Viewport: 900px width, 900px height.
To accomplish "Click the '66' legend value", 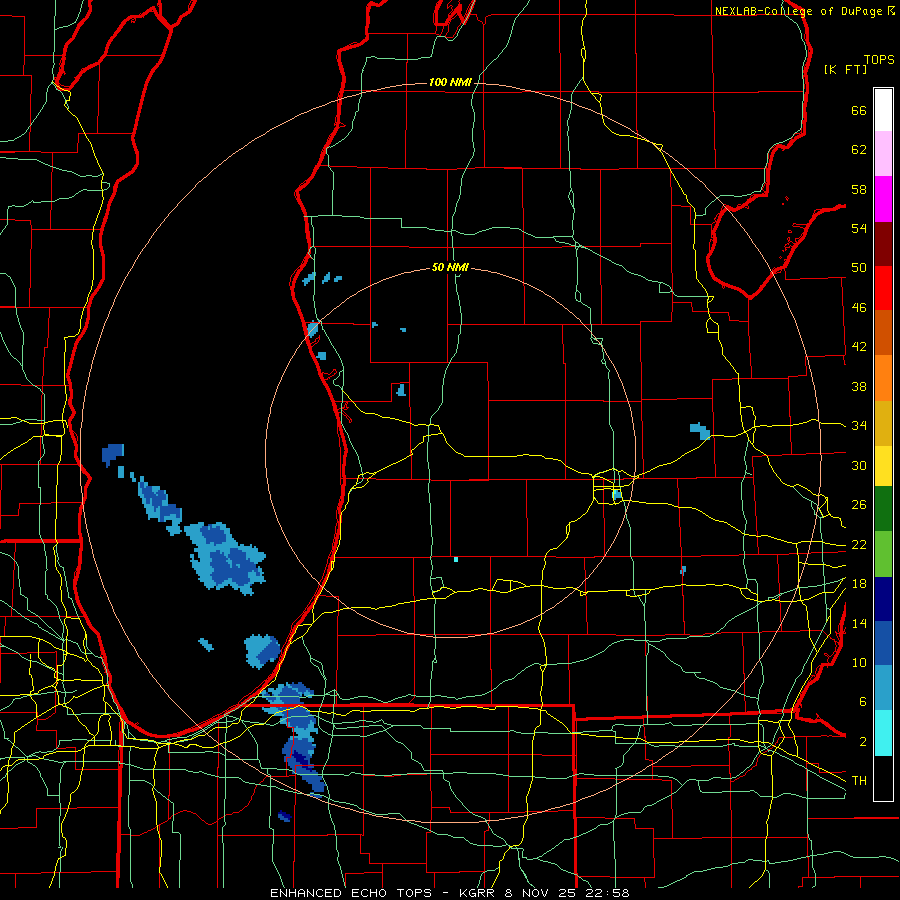I will 859,110.
